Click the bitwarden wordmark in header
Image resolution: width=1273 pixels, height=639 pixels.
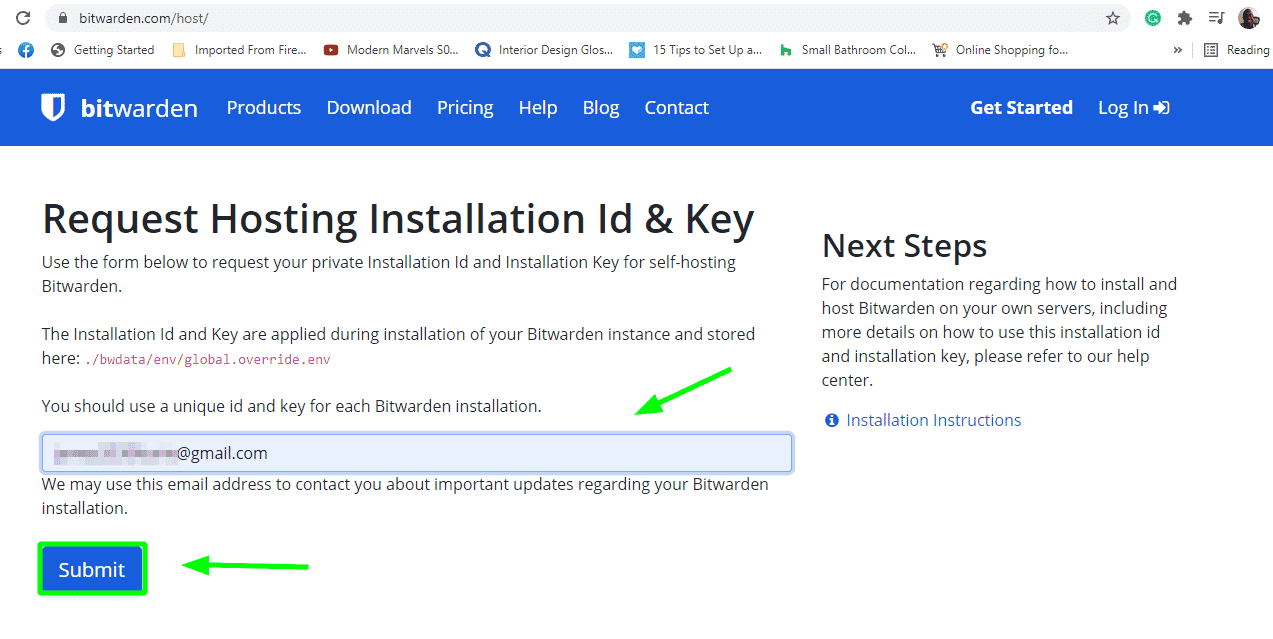click(139, 108)
